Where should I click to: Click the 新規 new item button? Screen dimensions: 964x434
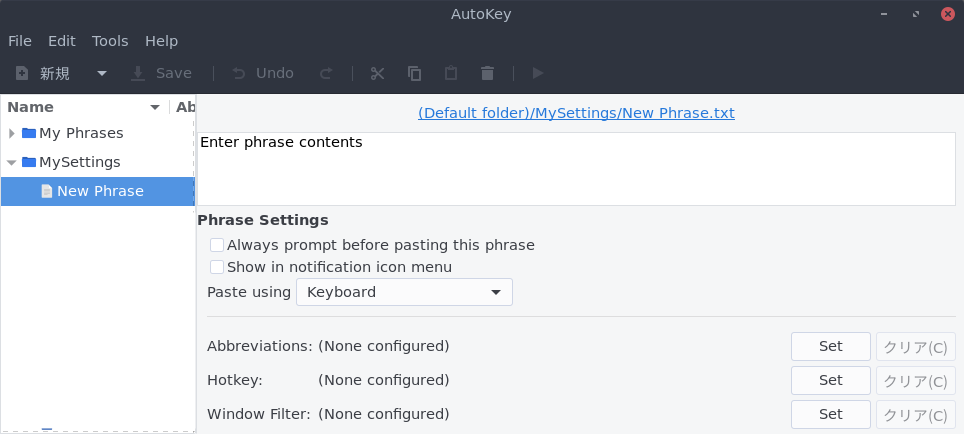[x=43, y=74]
